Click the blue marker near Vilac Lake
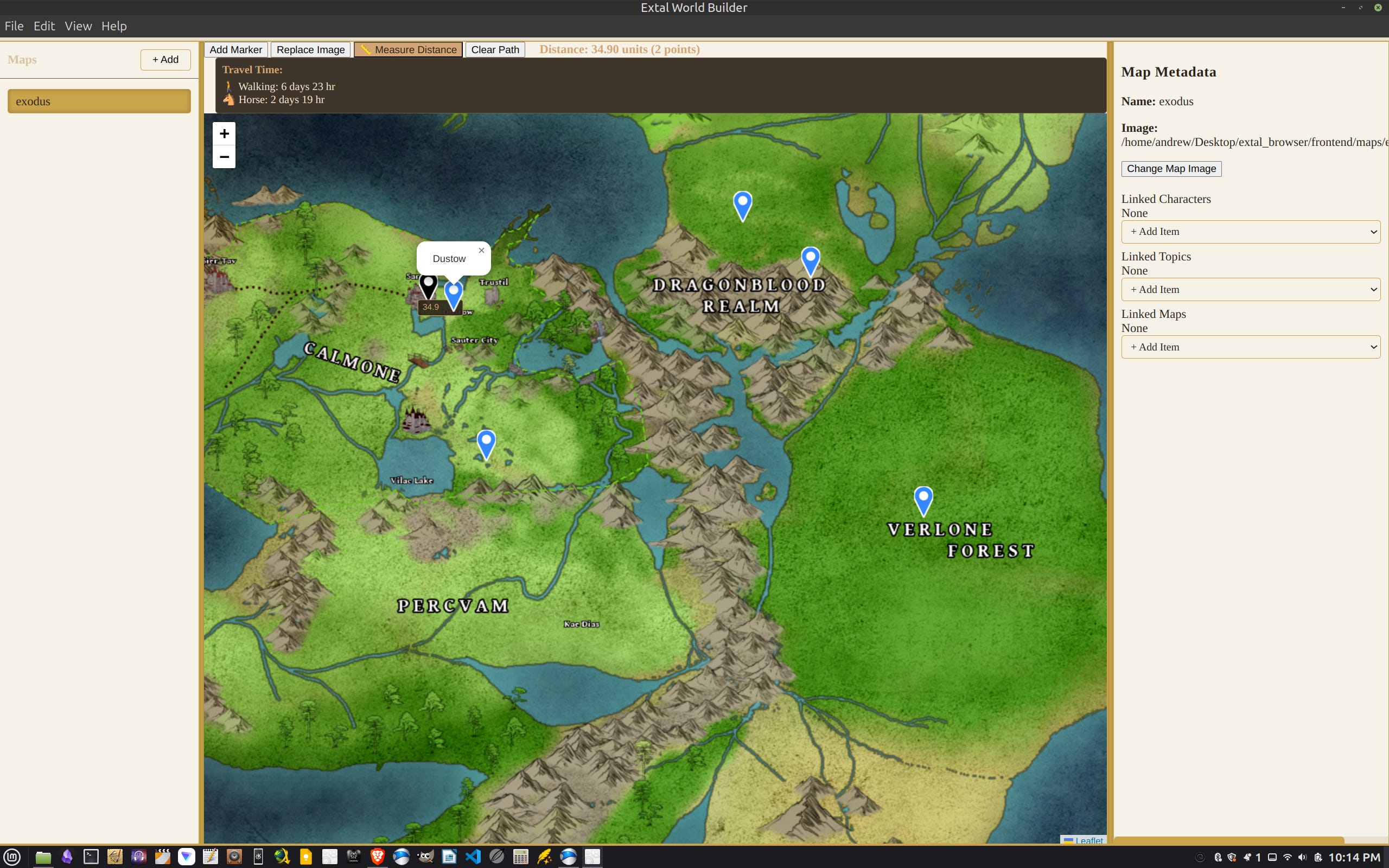 tap(486, 443)
